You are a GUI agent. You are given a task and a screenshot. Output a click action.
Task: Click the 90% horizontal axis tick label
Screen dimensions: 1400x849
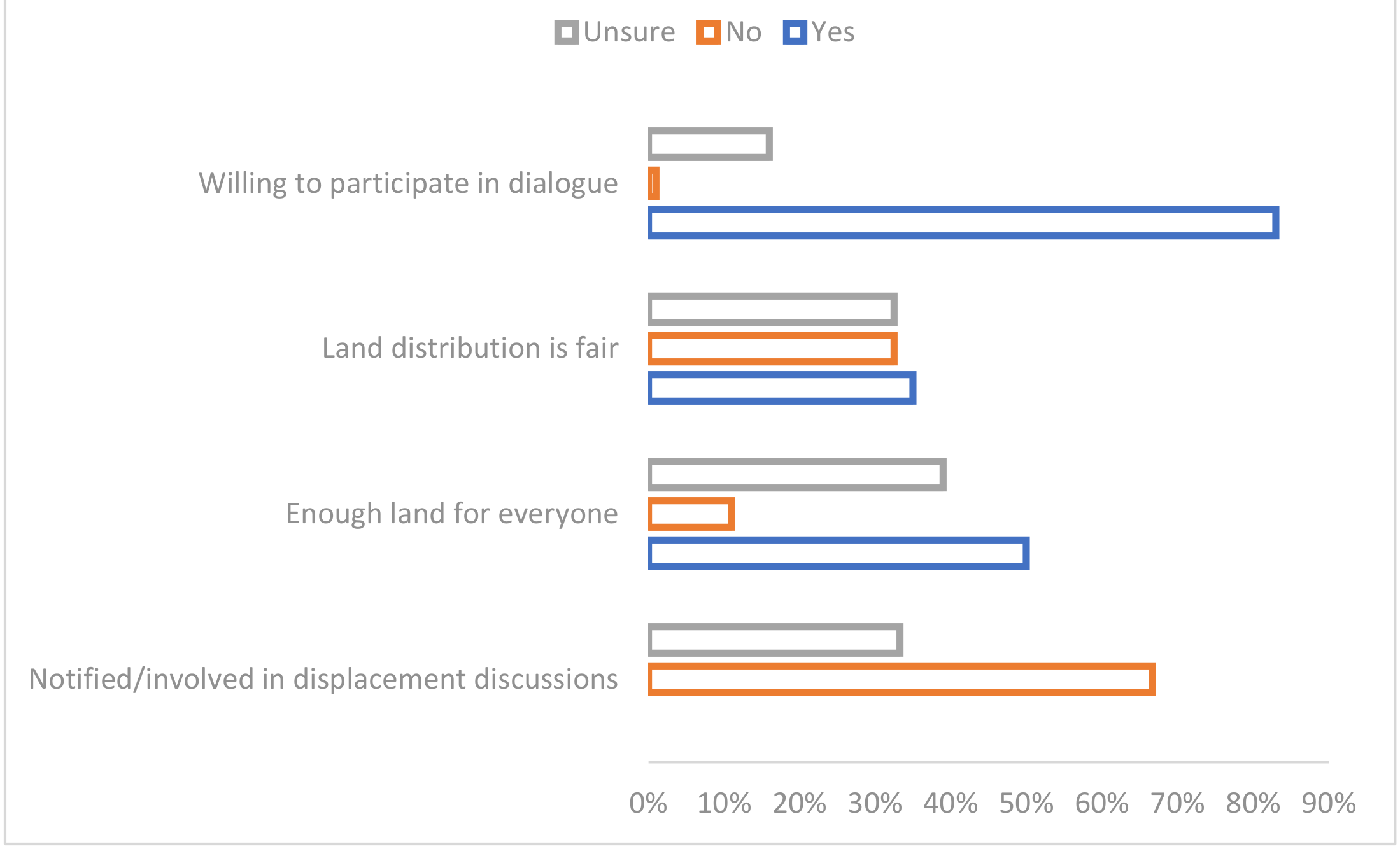(1328, 804)
